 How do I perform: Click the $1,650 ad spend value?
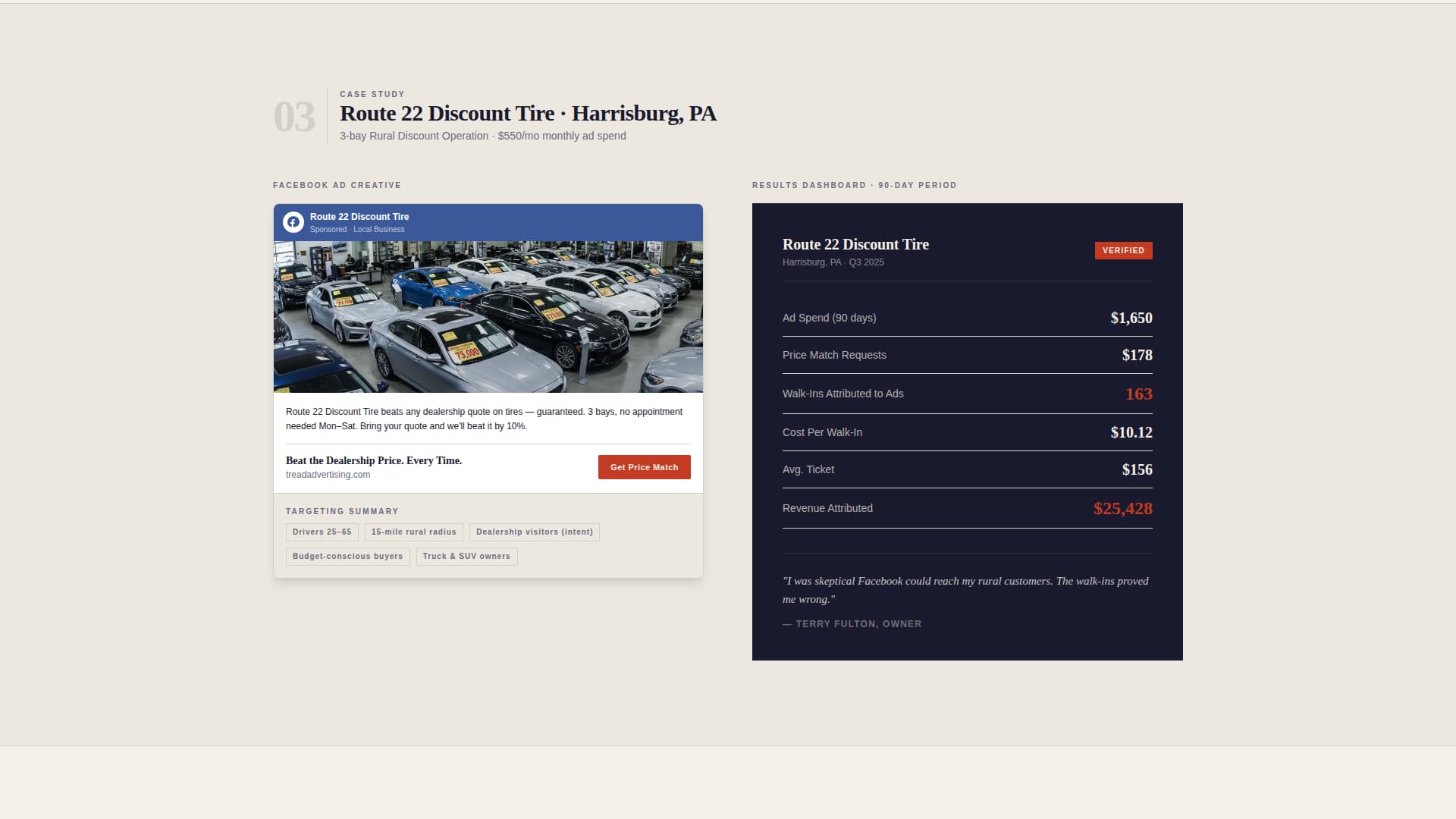coord(1131,318)
